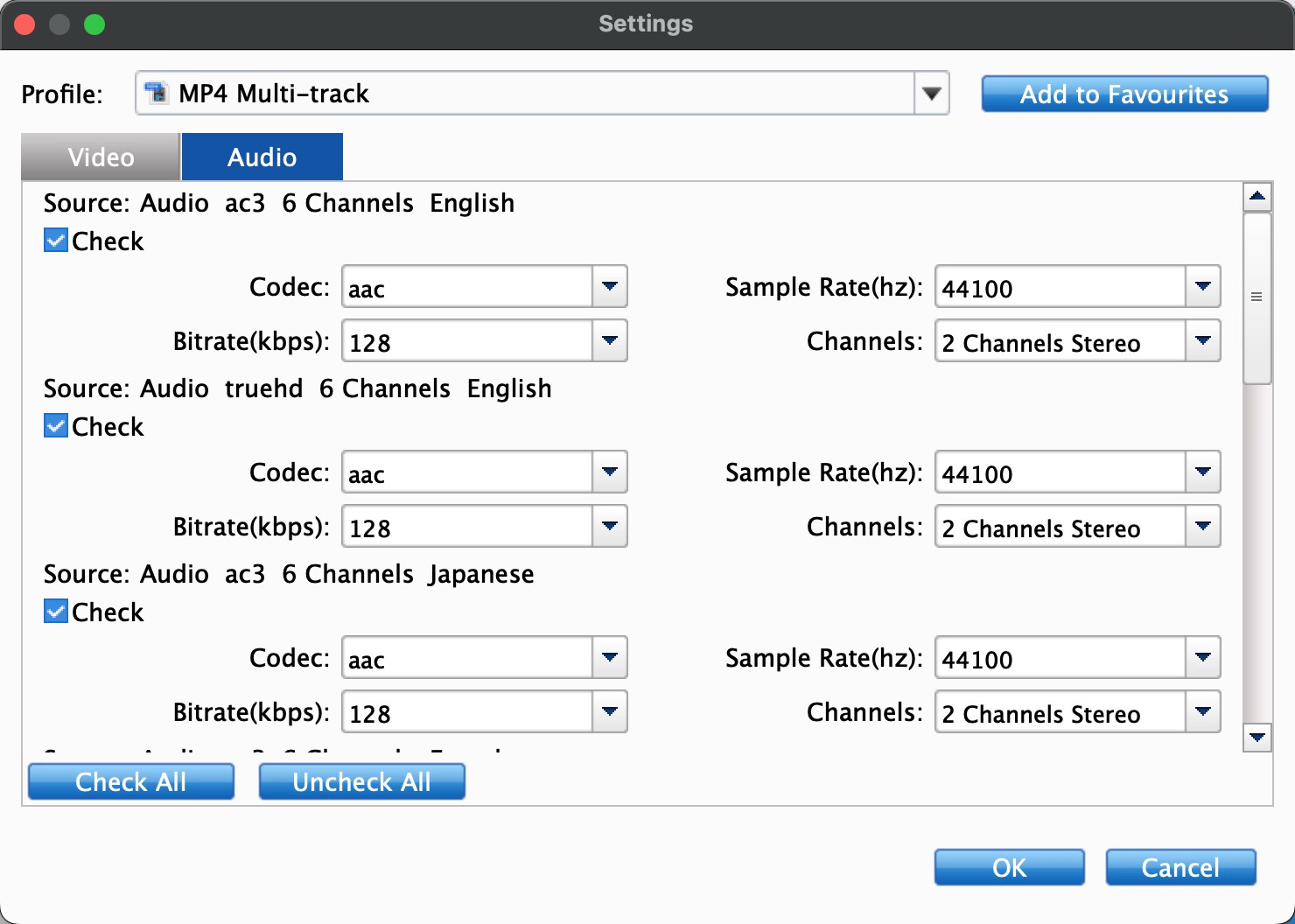Open Bitrate dropdown for Japanese ac3 track
Screen dimensions: 1295x924
(x=610, y=711)
